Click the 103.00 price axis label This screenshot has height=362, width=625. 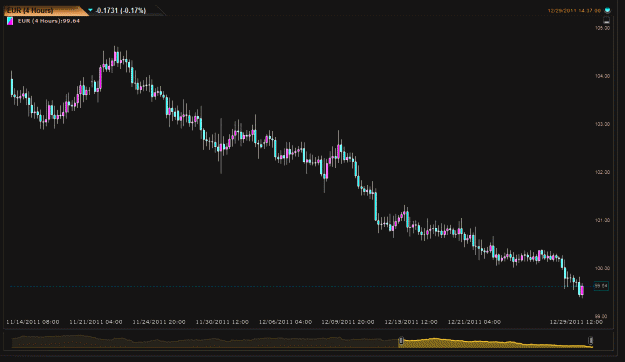pos(602,124)
